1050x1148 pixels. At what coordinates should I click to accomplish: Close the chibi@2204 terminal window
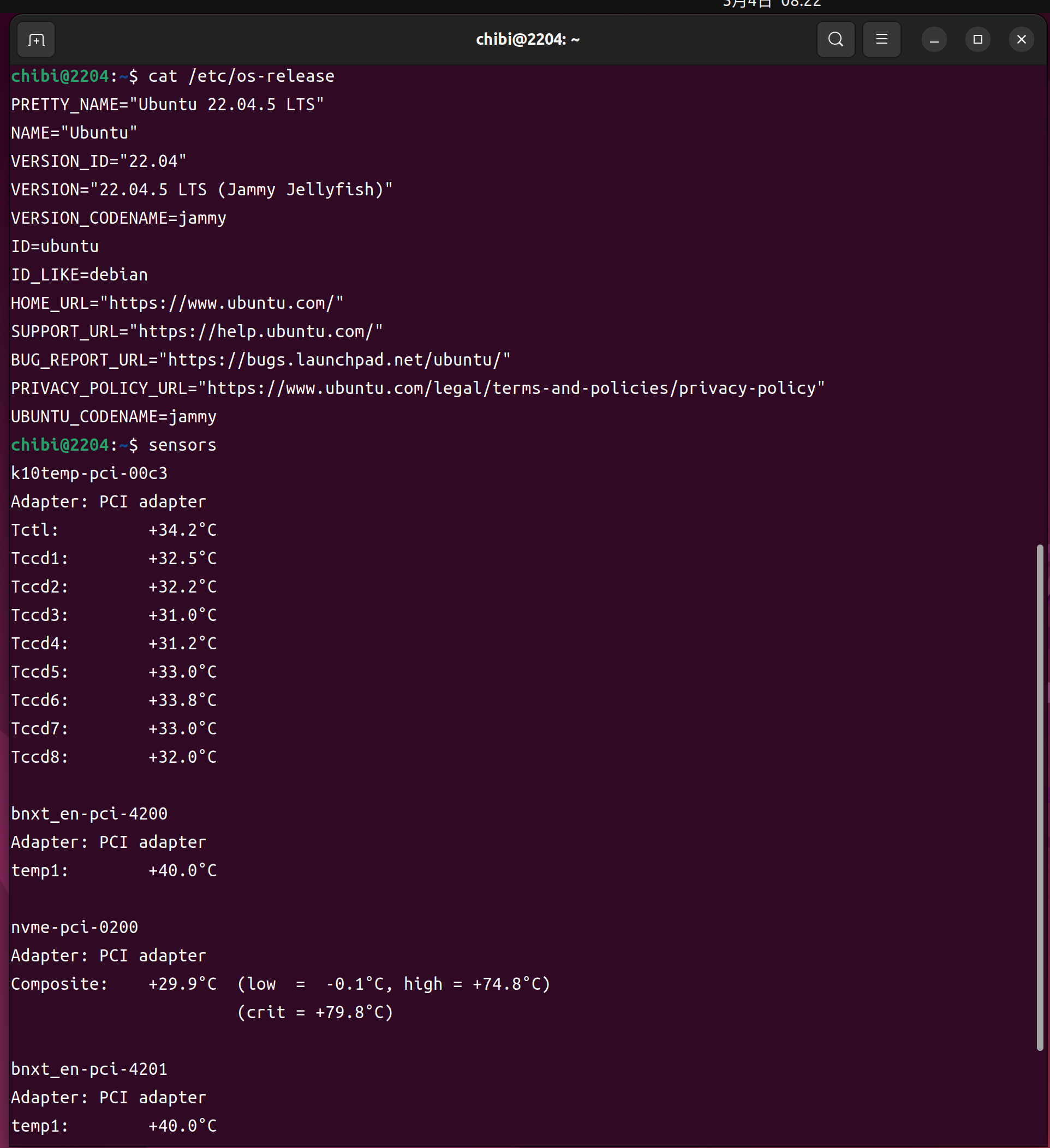click(1021, 39)
